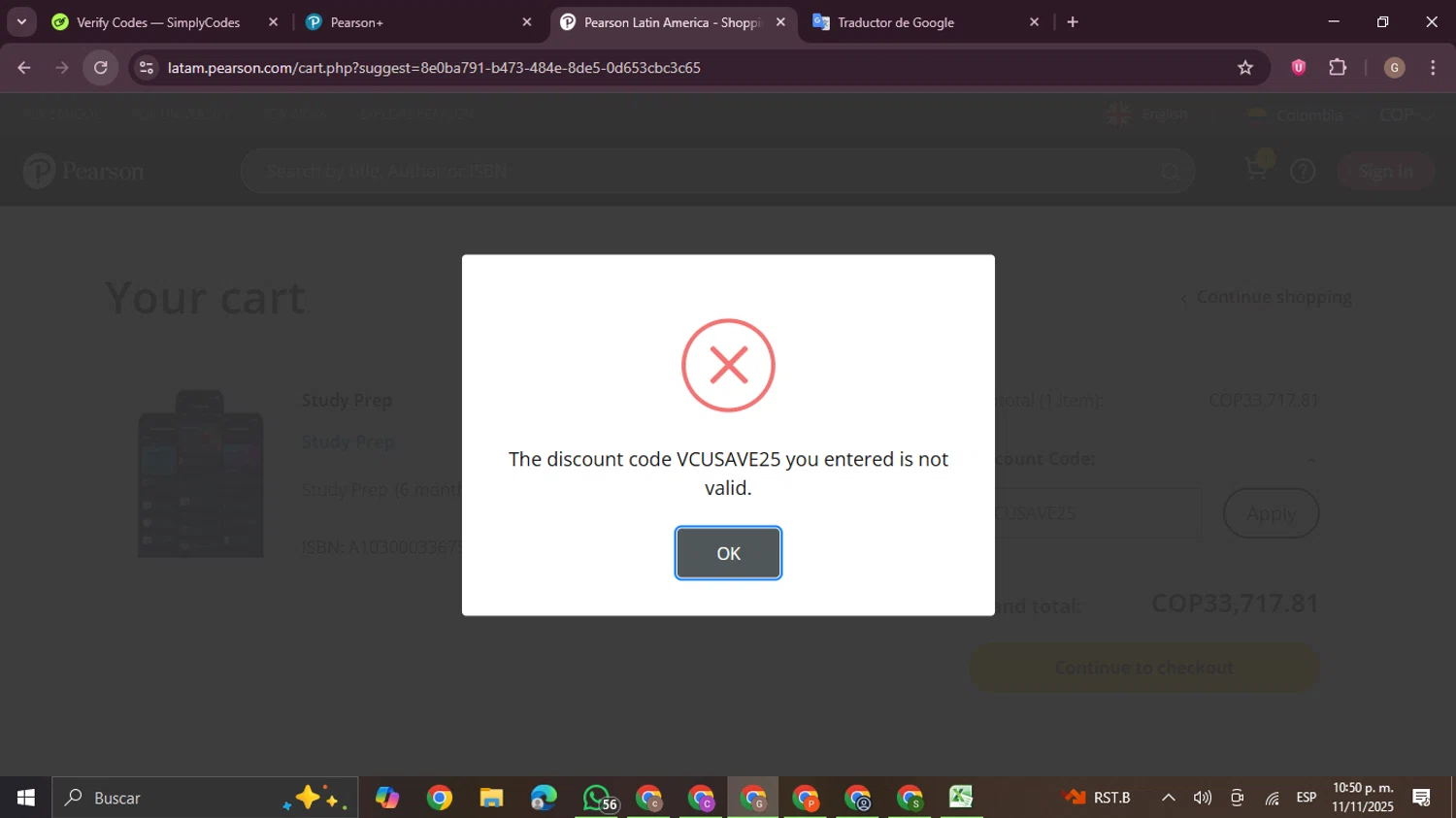
Task: Bookmark this page with the star icon
Action: click(1245, 68)
